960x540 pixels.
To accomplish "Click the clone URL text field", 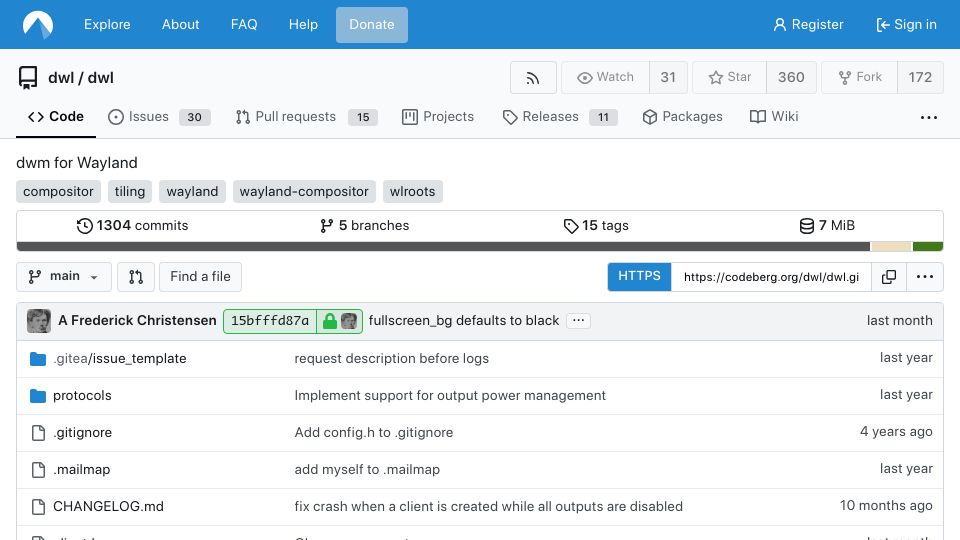I will (x=771, y=277).
